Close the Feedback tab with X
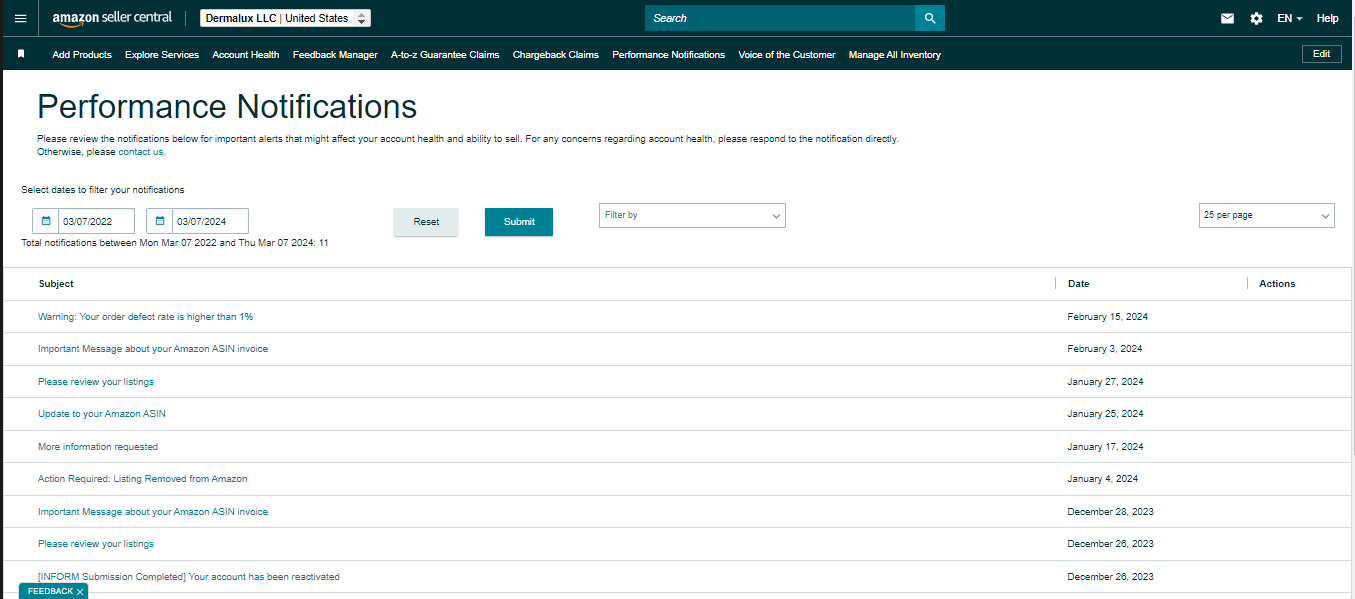 80,592
